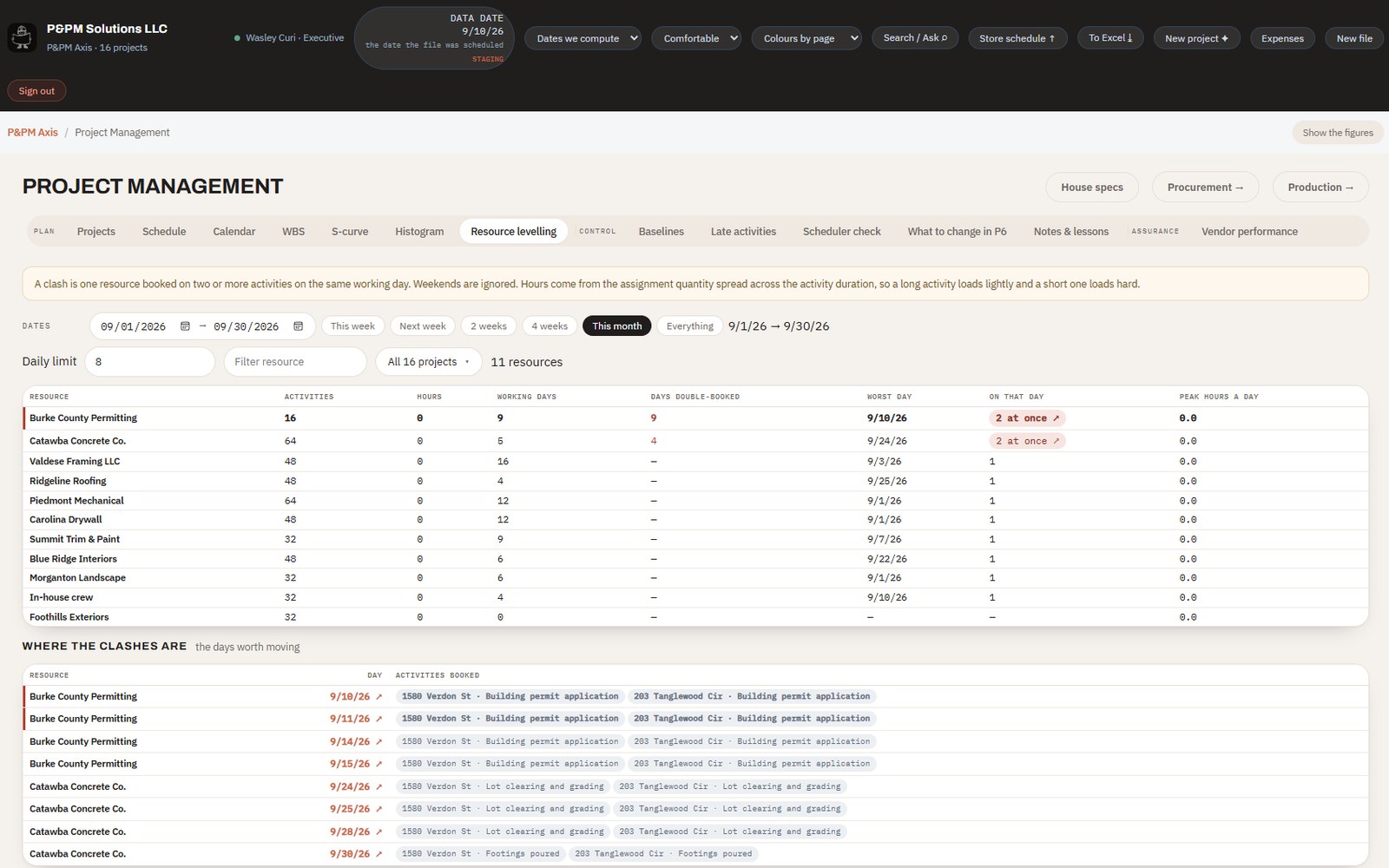Screen dimensions: 1389x868
Task: Open the Late activities tab
Action: (x=743, y=232)
